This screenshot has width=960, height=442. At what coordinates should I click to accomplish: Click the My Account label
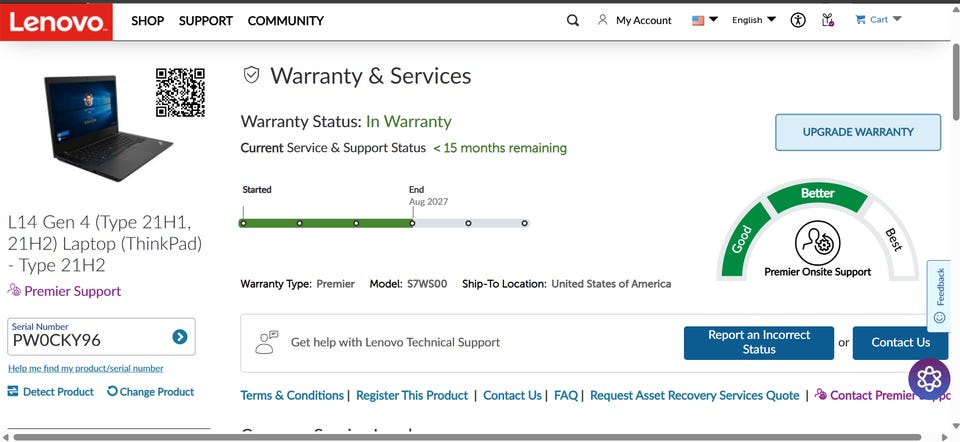point(643,20)
